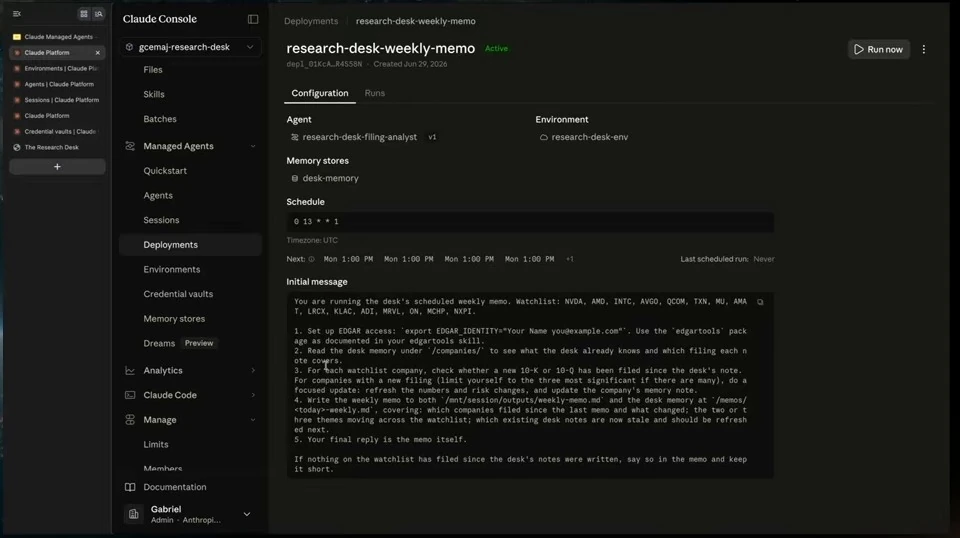Switch to Agents | Claude Platform tab
The height and width of the screenshot is (538, 960).
pos(57,84)
